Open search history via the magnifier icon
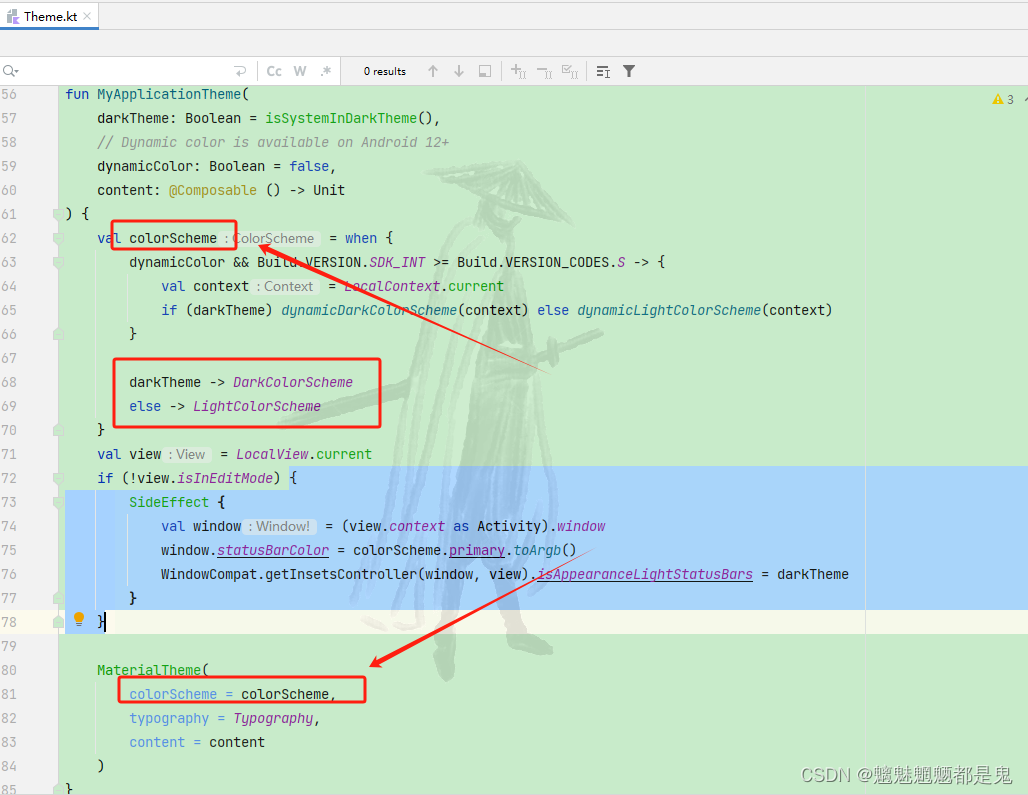This screenshot has height=795, width=1028. pyautogui.click(x=10, y=71)
